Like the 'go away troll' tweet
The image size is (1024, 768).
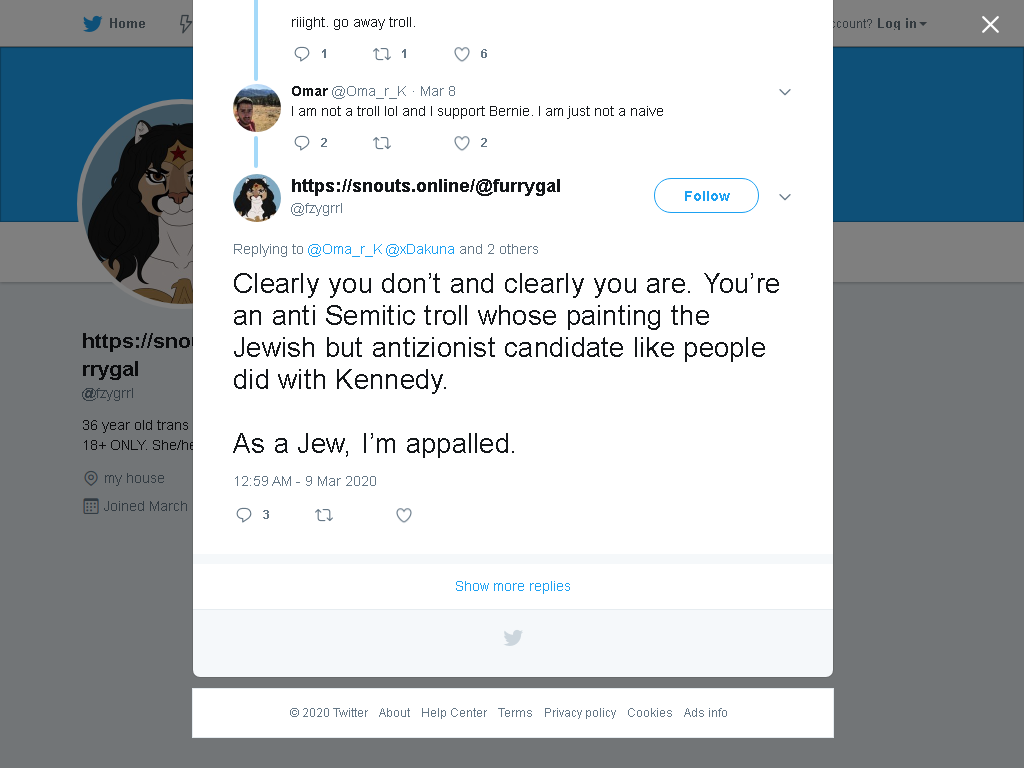(x=462, y=54)
